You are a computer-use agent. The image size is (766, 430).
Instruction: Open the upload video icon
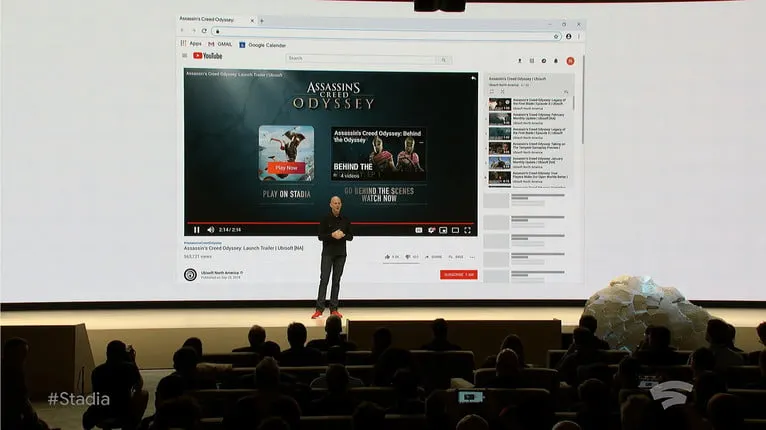pyautogui.click(x=519, y=61)
